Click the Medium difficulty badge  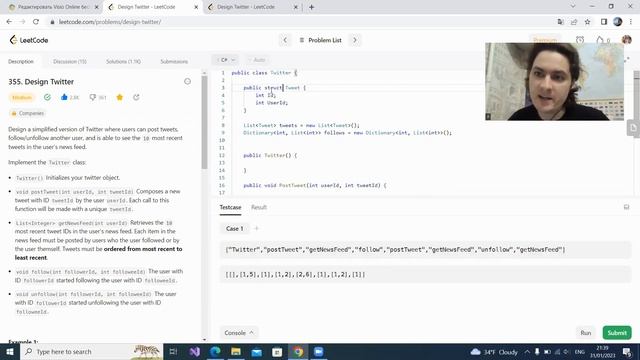point(22,97)
